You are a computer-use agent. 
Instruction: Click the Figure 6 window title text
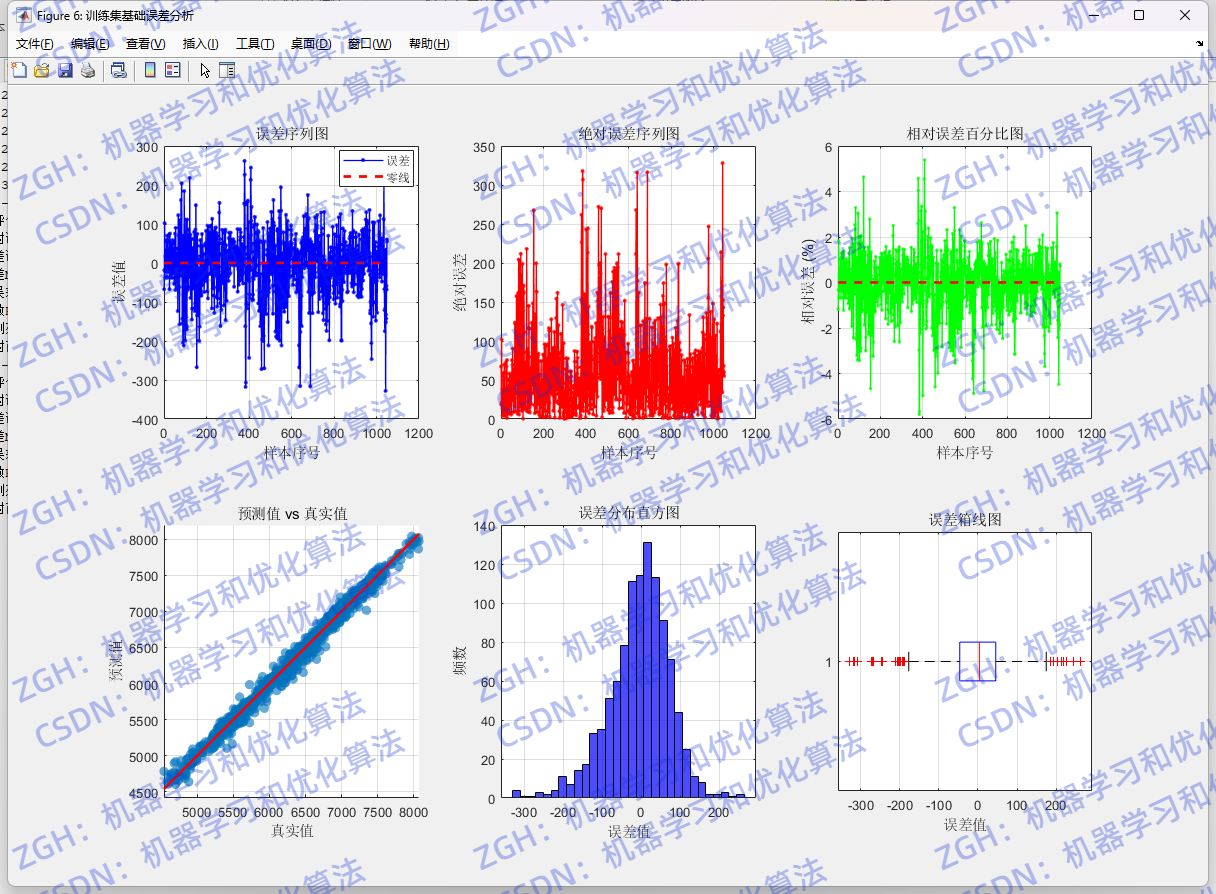pos(116,16)
